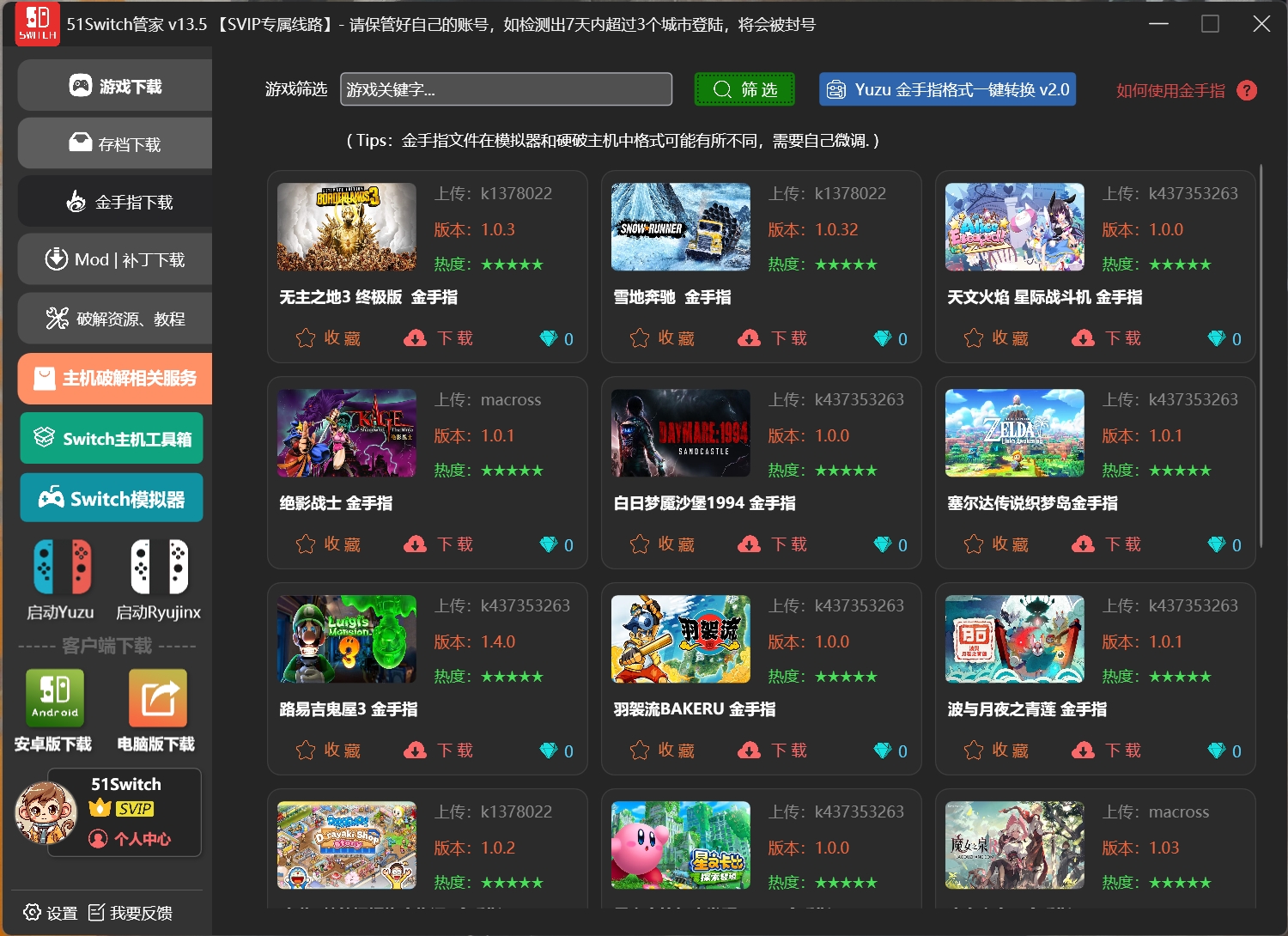Screen dimensions: 1288x936
Task: Open Yuzu 金手指格式一键转换 v2.0 tool
Action: tap(947, 89)
